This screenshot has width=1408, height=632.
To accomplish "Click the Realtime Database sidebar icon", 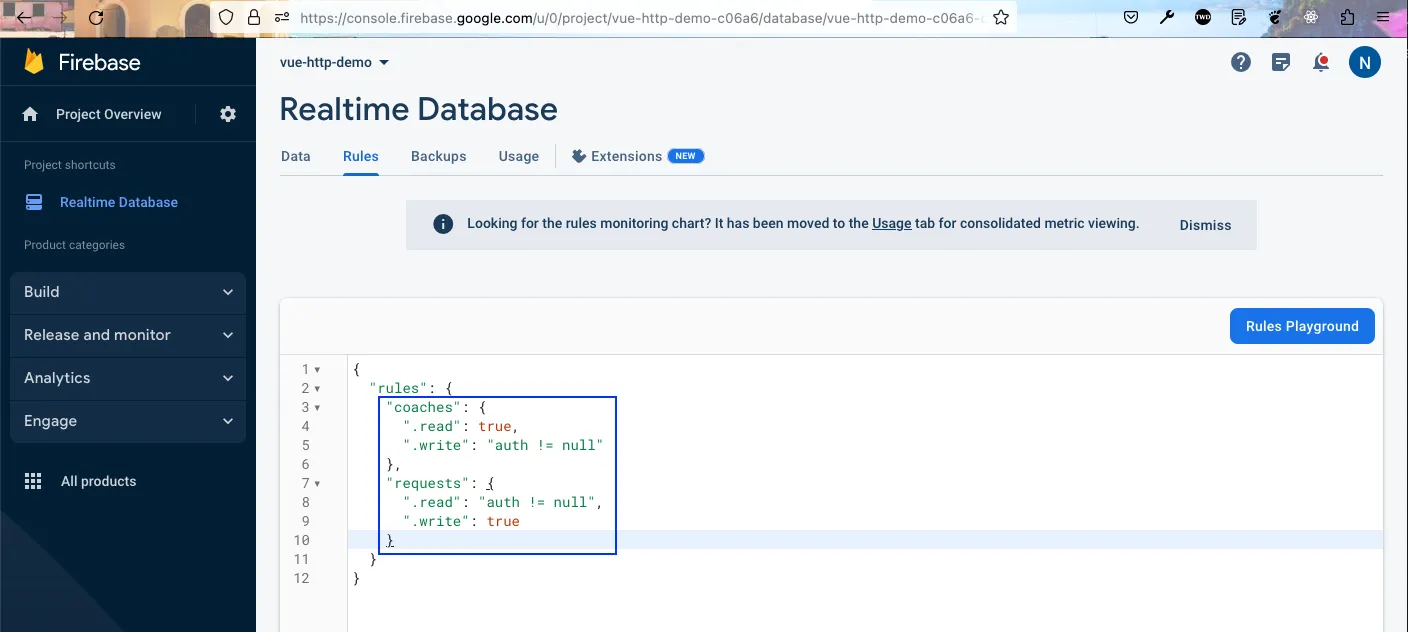I will (34, 202).
